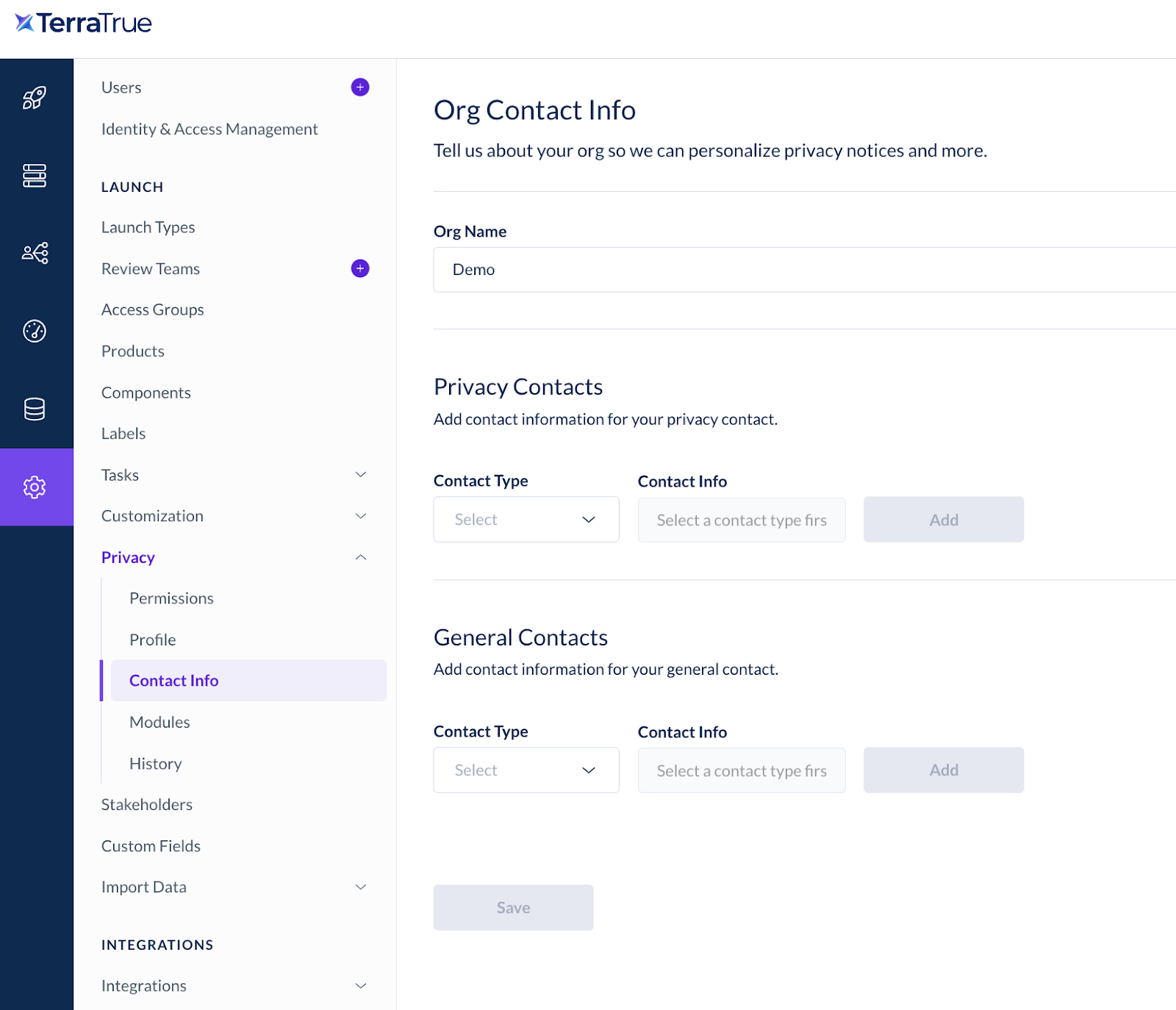The width and height of the screenshot is (1176, 1010).
Task: Click the LAUNCH section header
Action: click(132, 187)
